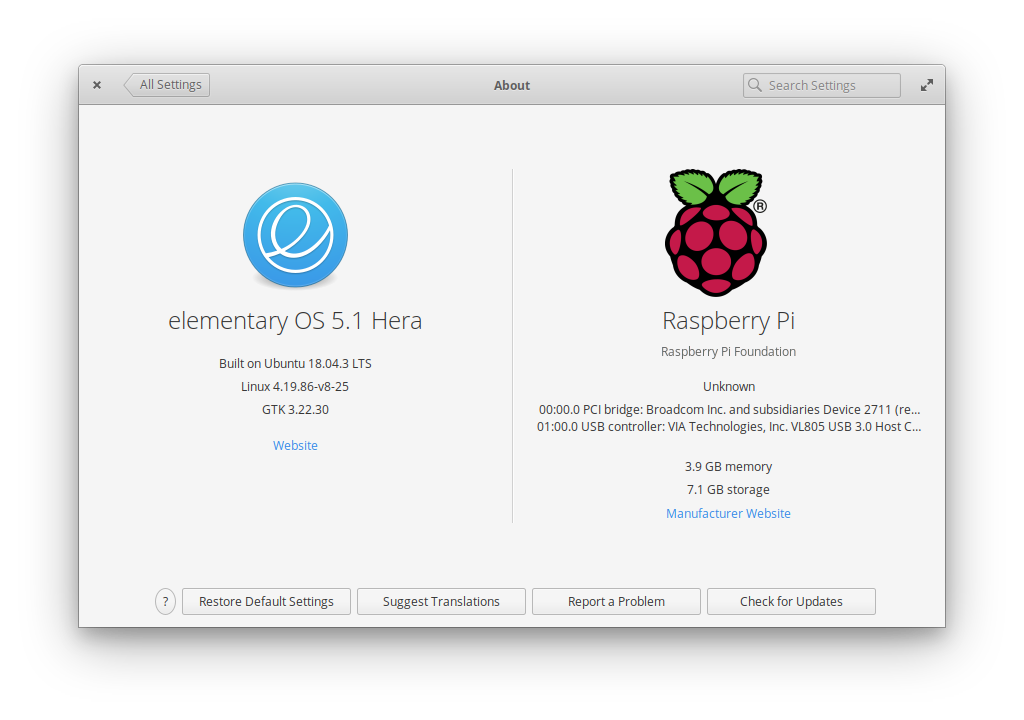This screenshot has height=720, width=1024.
Task: Click the magnifier icon in the search box
Action: tap(755, 85)
